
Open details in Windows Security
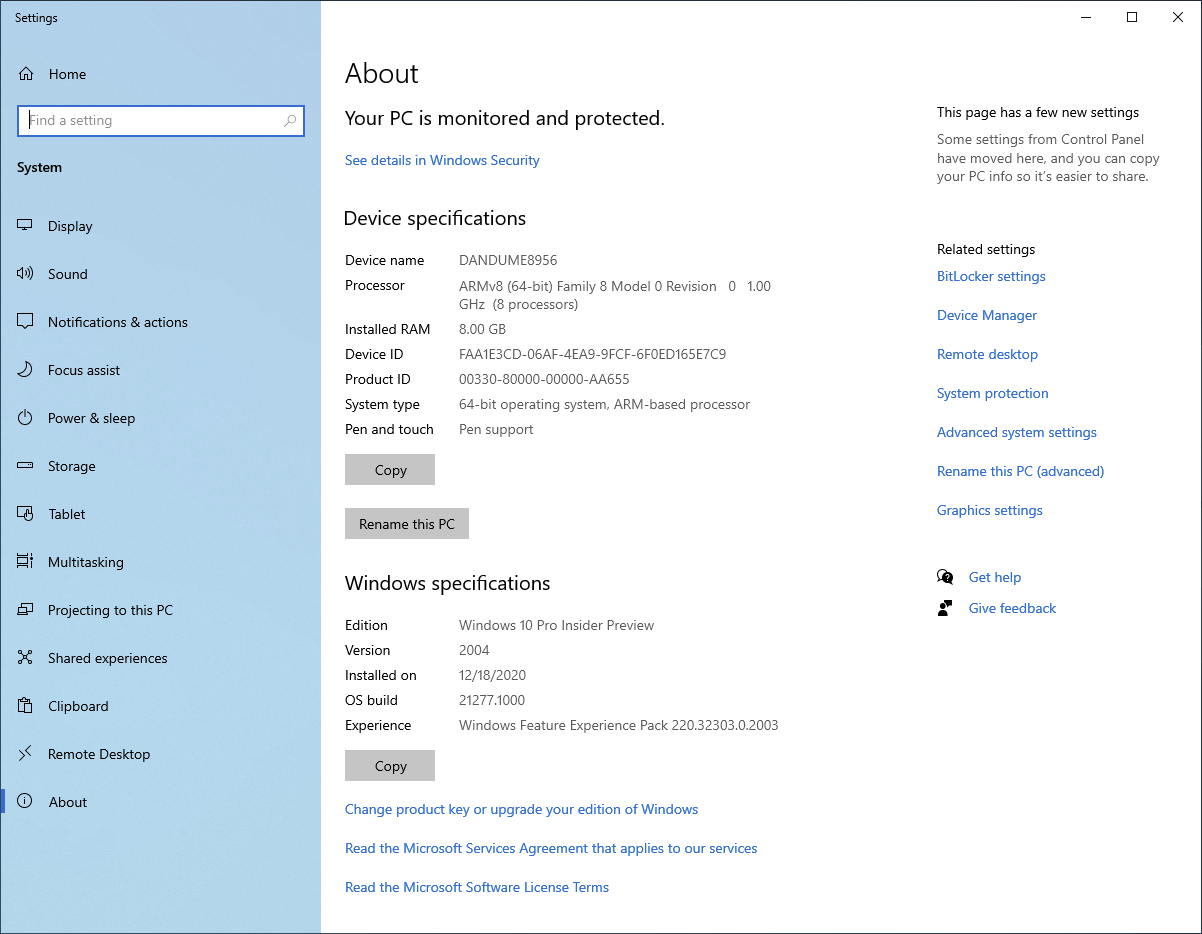442,160
